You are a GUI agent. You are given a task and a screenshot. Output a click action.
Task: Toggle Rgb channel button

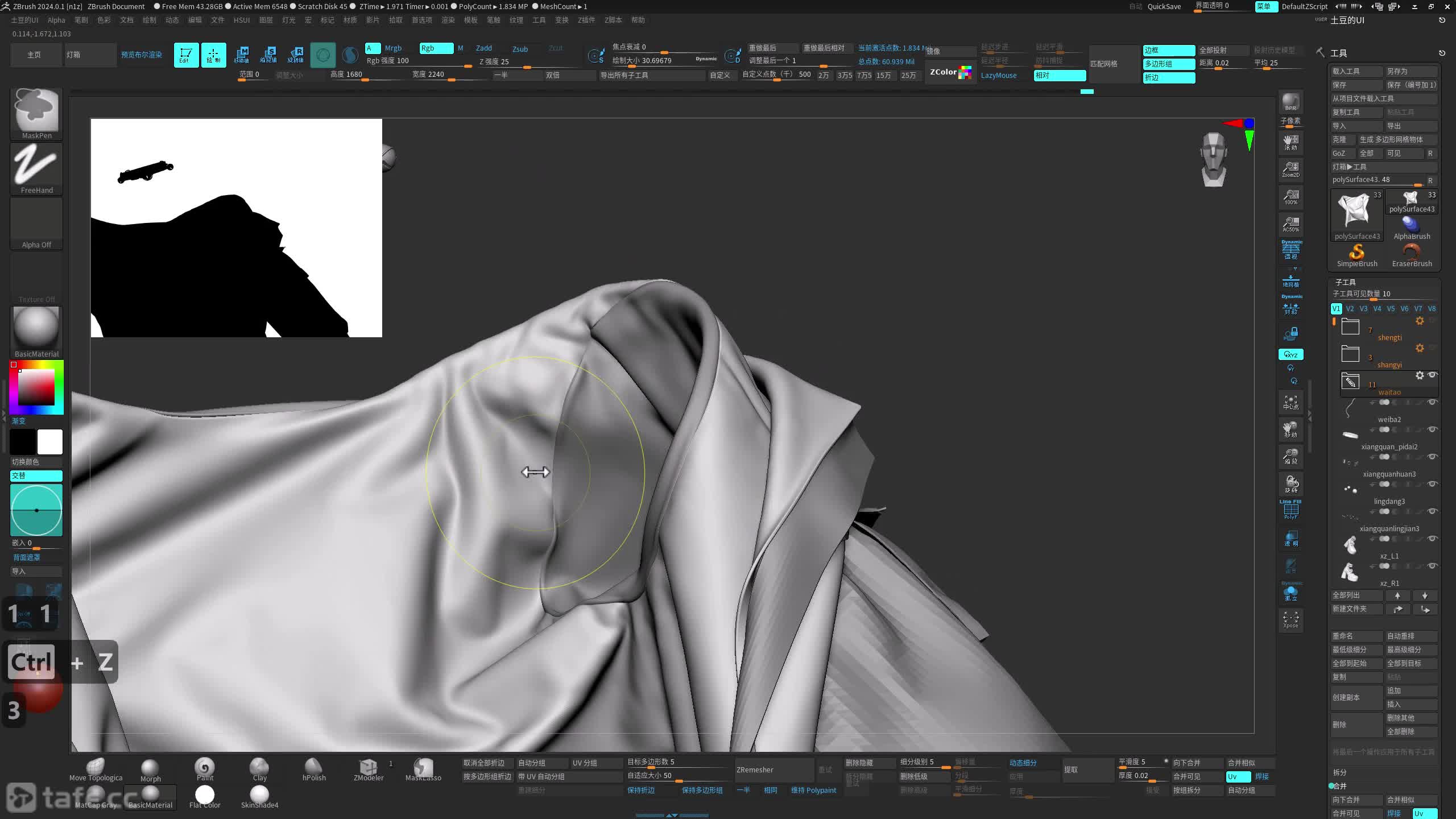coord(437,48)
